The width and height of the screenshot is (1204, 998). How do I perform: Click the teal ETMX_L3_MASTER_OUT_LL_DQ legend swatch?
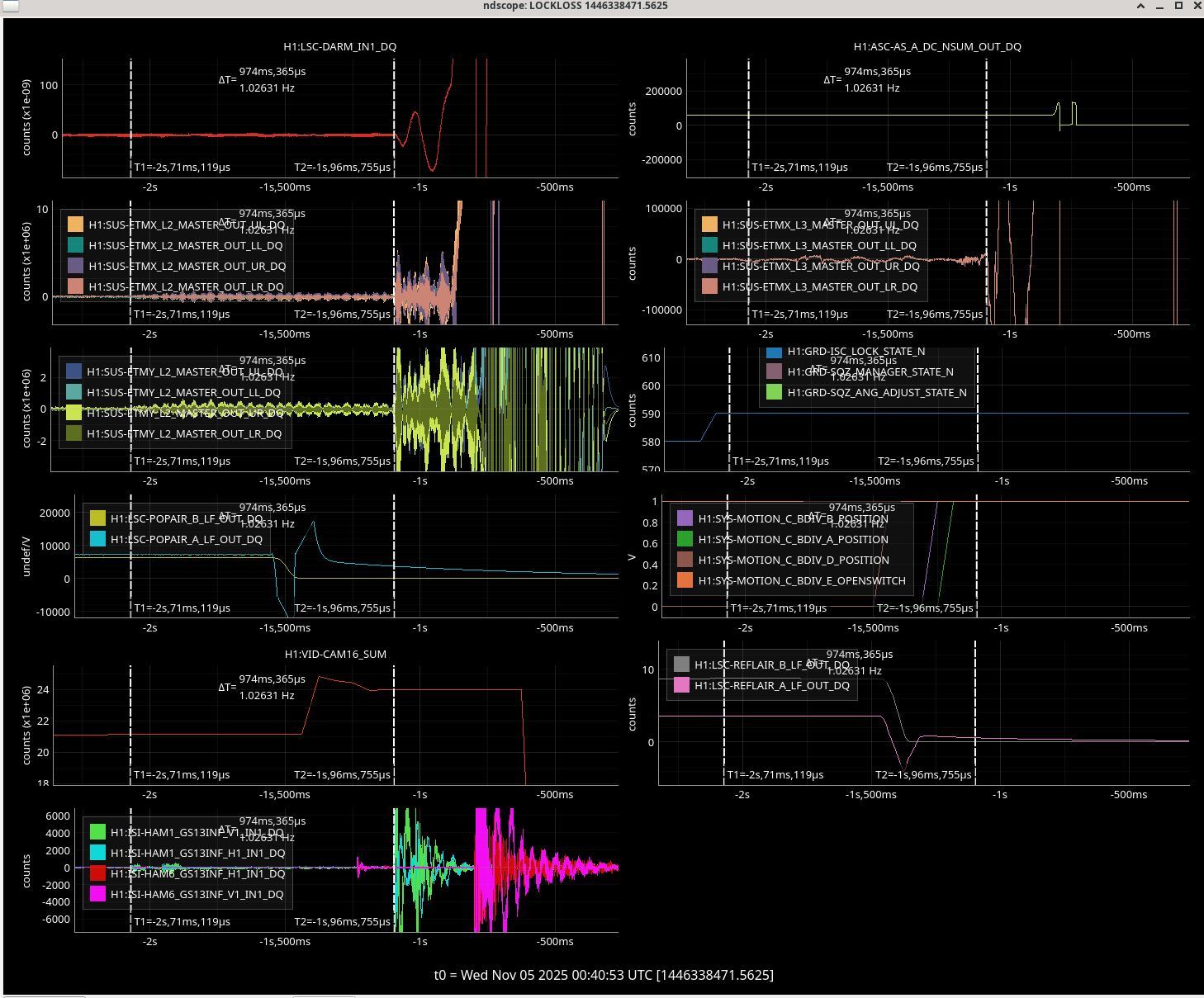(x=709, y=245)
